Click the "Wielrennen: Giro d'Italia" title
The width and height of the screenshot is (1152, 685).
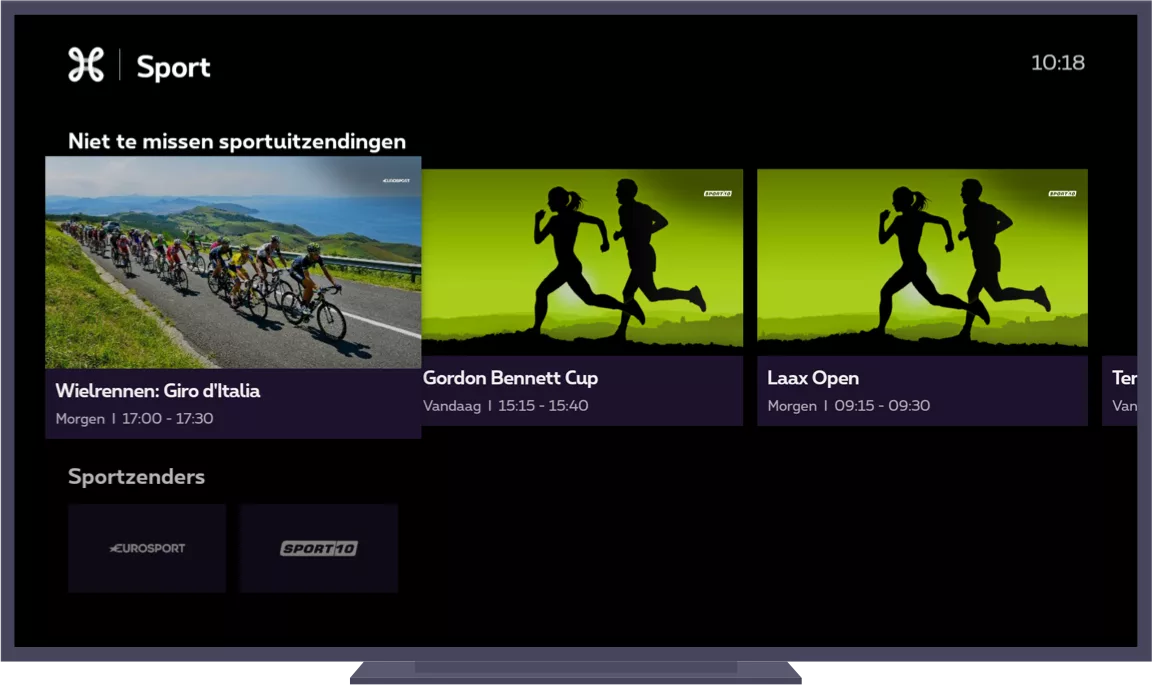click(158, 391)
